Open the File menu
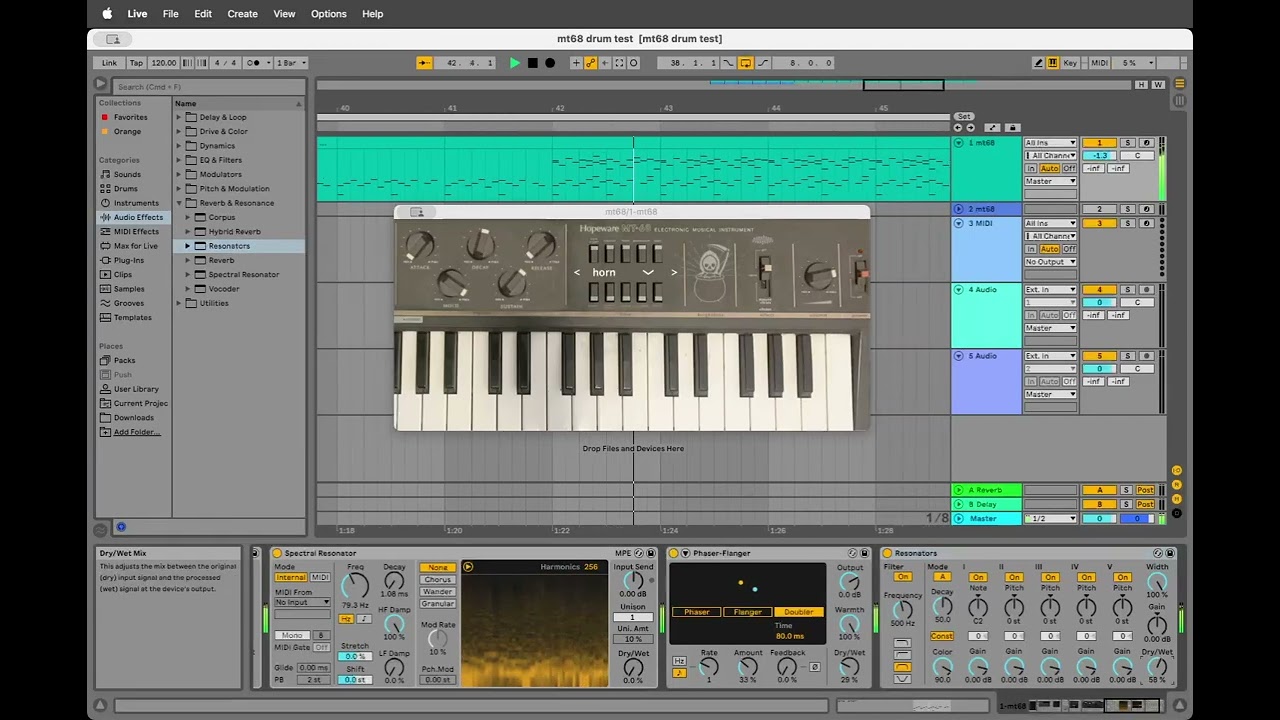1280x720 pixels. point(171,14)
